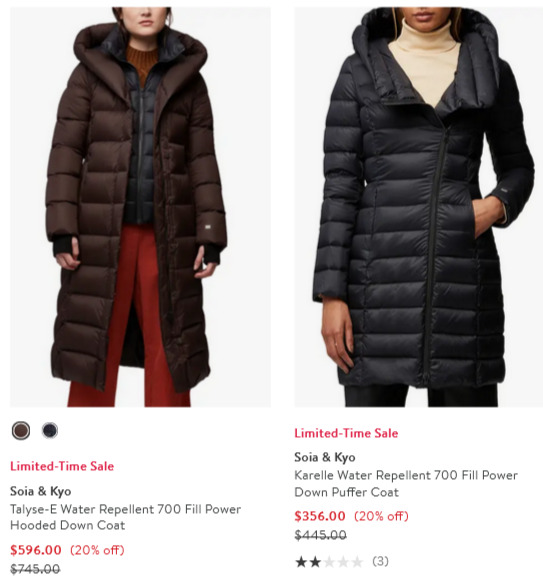Image resolution: width=543 pixels, height=578 pixels.
Task: Open the (3) reviews count
Action: [x=380, y=561]
